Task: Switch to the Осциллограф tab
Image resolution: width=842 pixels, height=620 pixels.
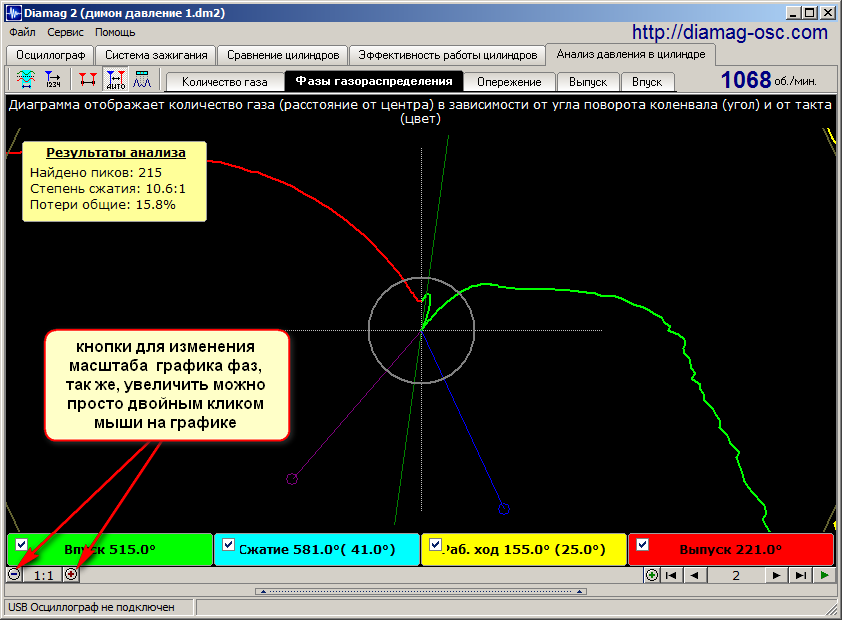Action: [x=50, y=55]
